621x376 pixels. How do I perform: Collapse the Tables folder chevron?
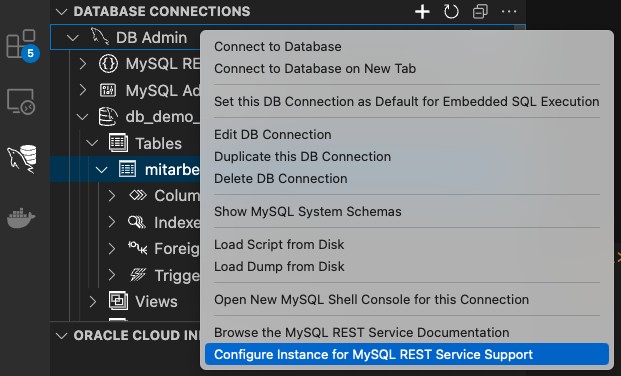click(92, 143)
